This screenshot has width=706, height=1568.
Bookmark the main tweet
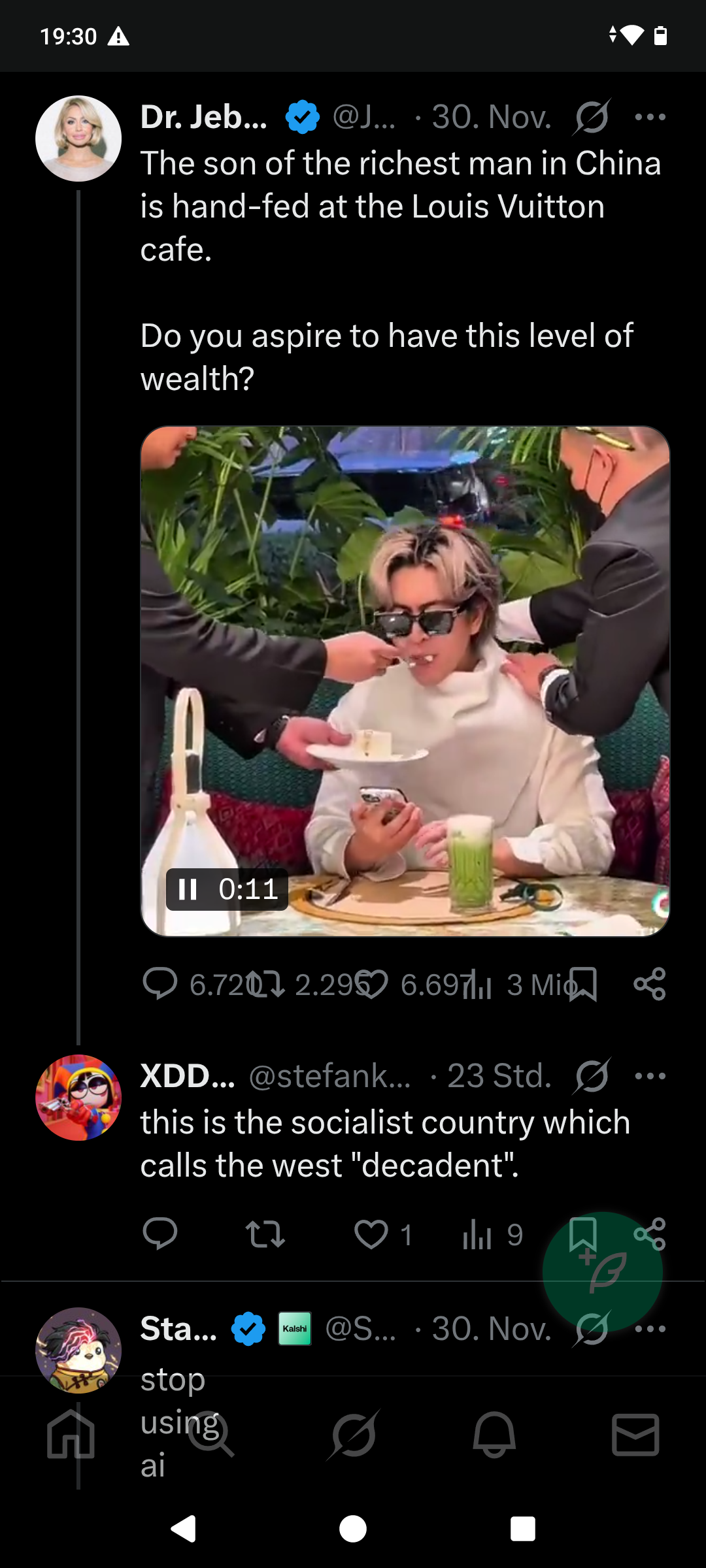click(x=582, y=984)
